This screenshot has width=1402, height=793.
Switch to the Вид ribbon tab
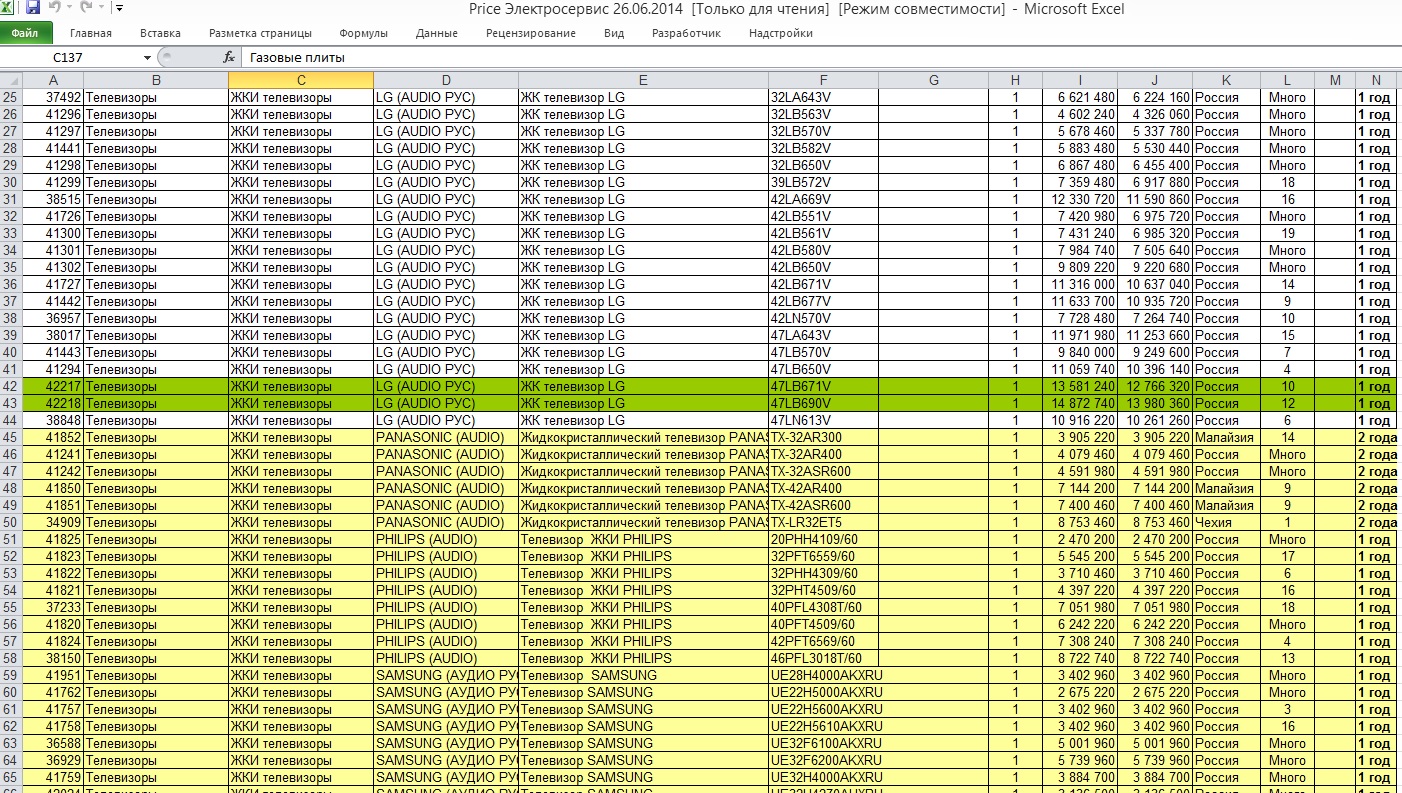pyautogui.click(x=614, y=33)
